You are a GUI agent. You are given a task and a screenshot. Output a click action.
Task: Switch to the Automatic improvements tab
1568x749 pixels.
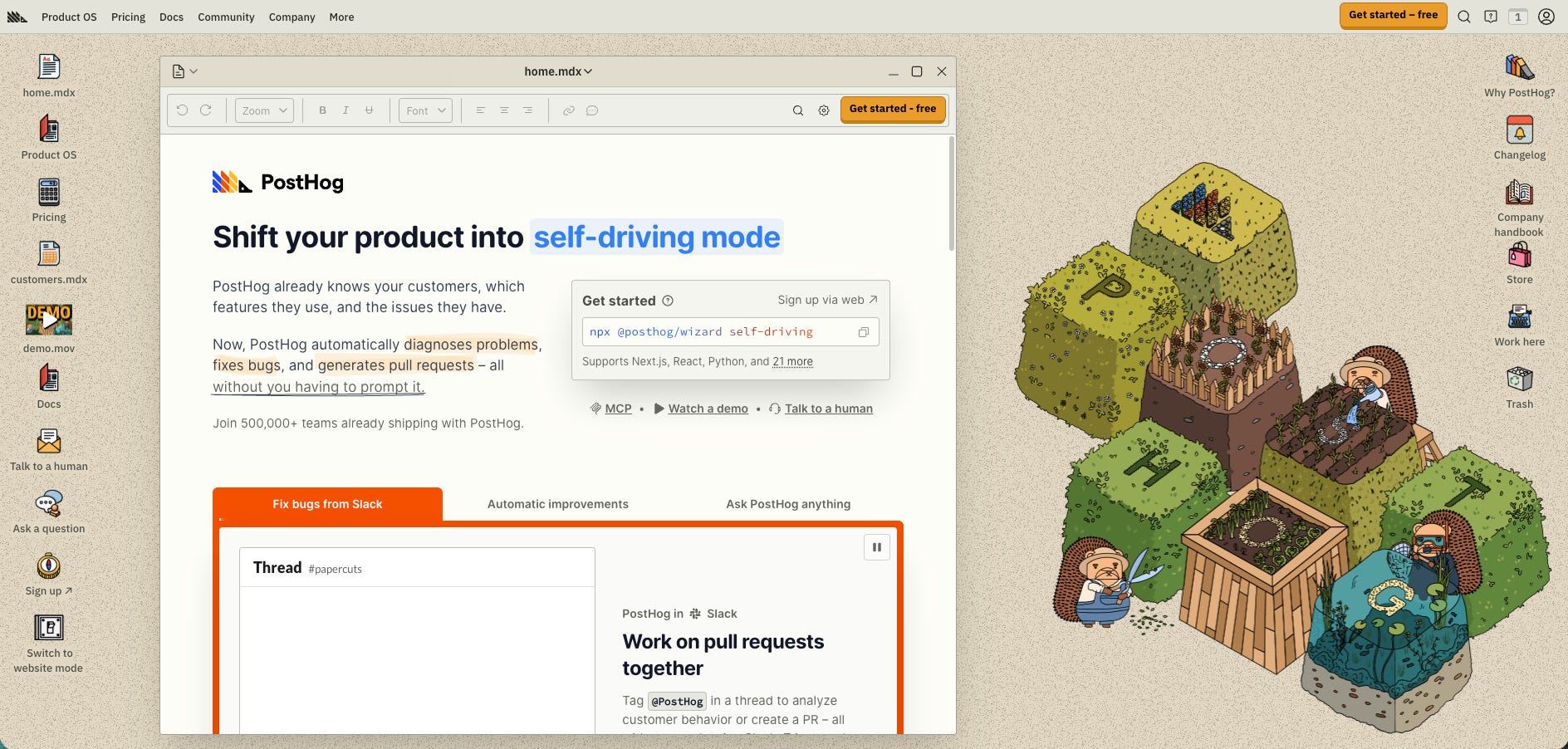point(558,504)
